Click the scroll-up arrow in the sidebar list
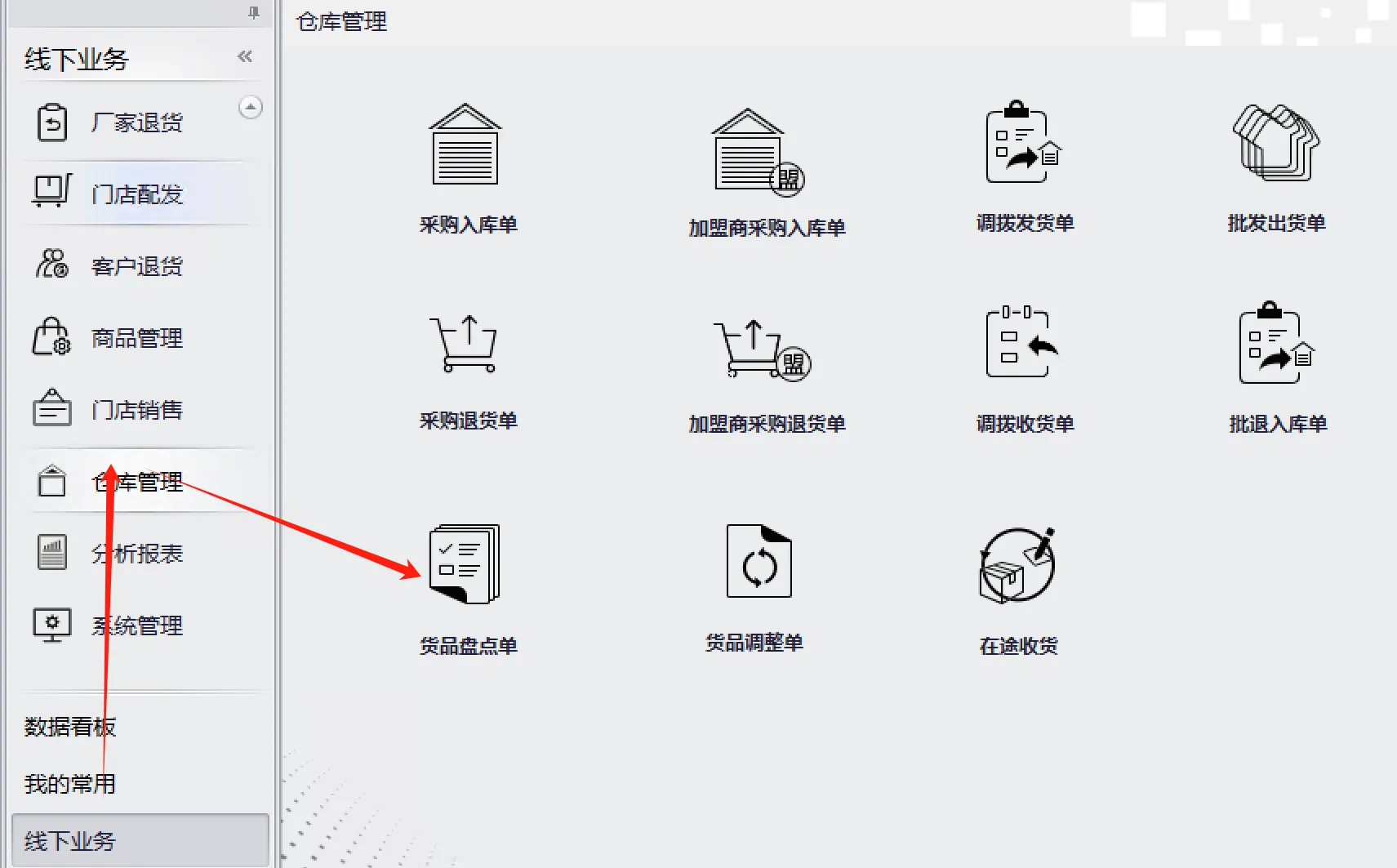 [x=251, y=107]
